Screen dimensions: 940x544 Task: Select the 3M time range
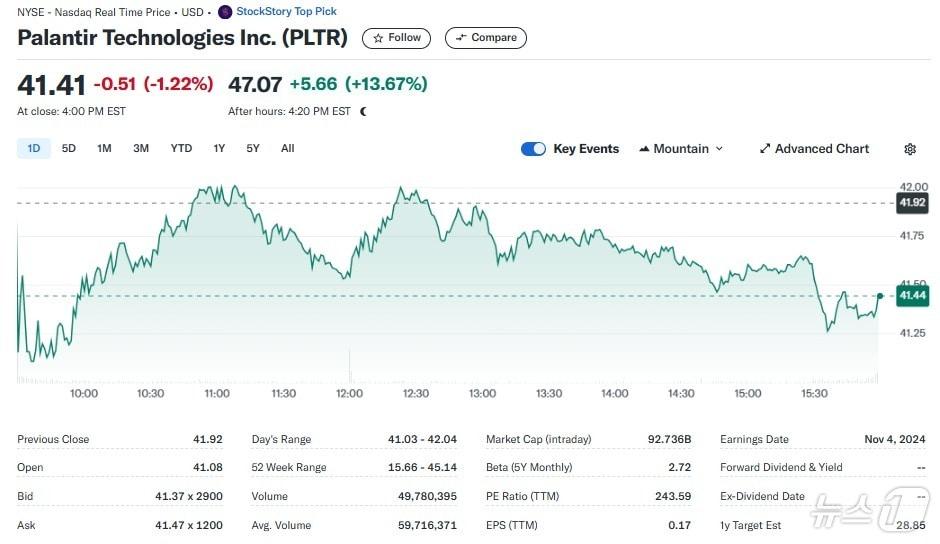141,148
